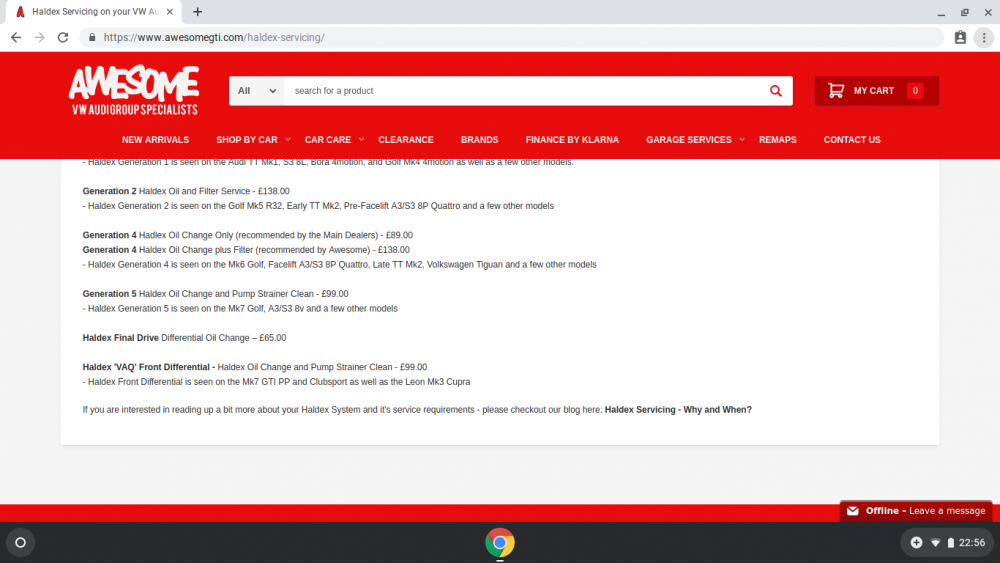Screen dimensions: 1000x563
Task: Click the plus notification icon in tray
Action: tap(916, 543)
